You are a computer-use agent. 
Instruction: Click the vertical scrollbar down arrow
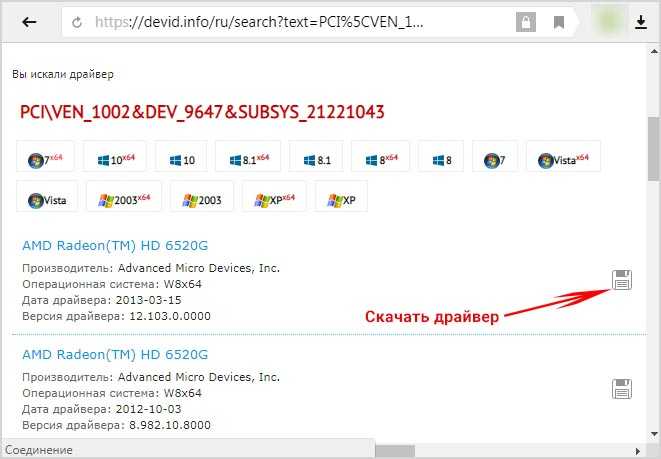(x=654, y=434)
